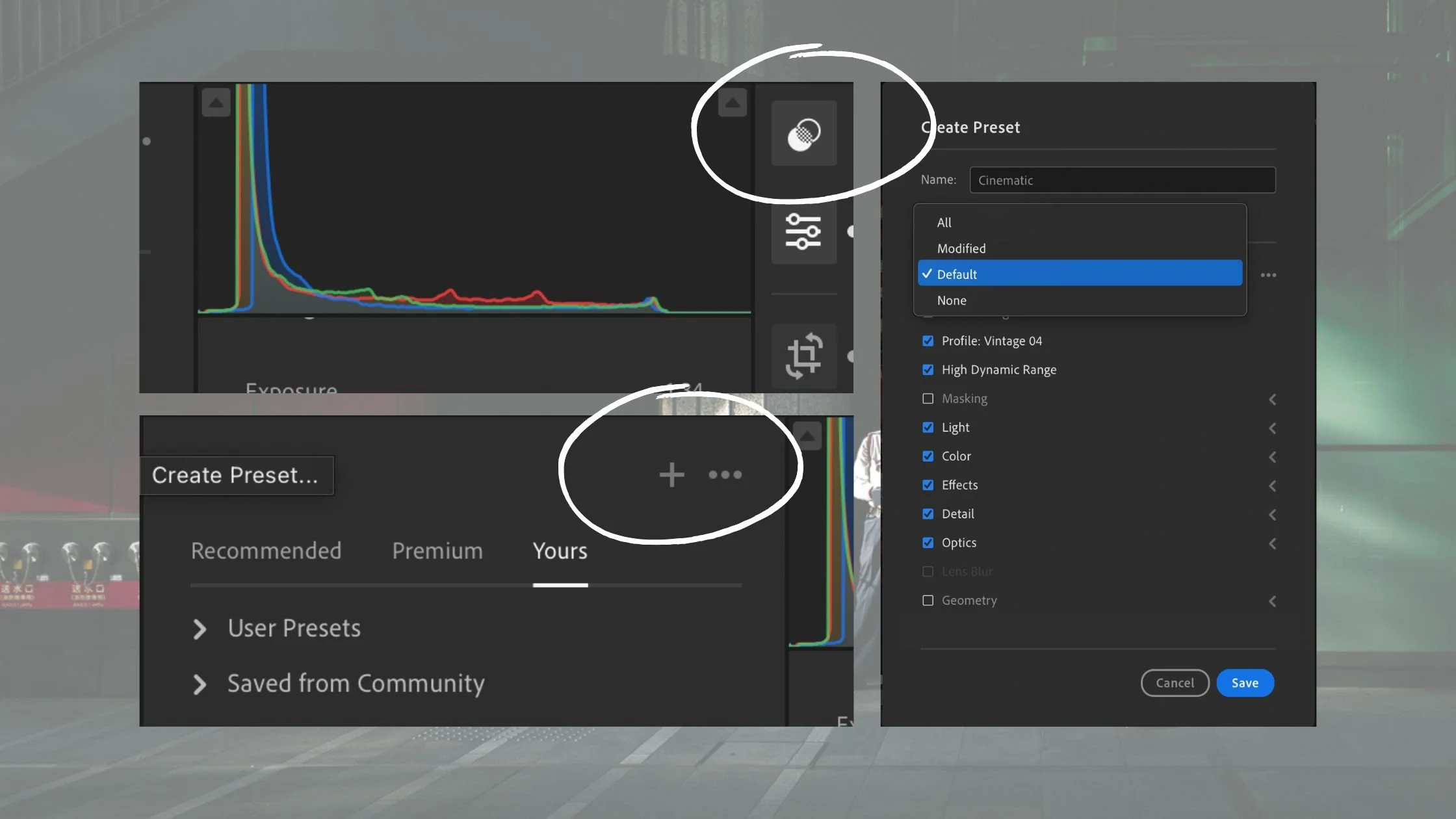Click the Save button
This screenshot has height=819, width=1456.
(x=1245, y=682)
